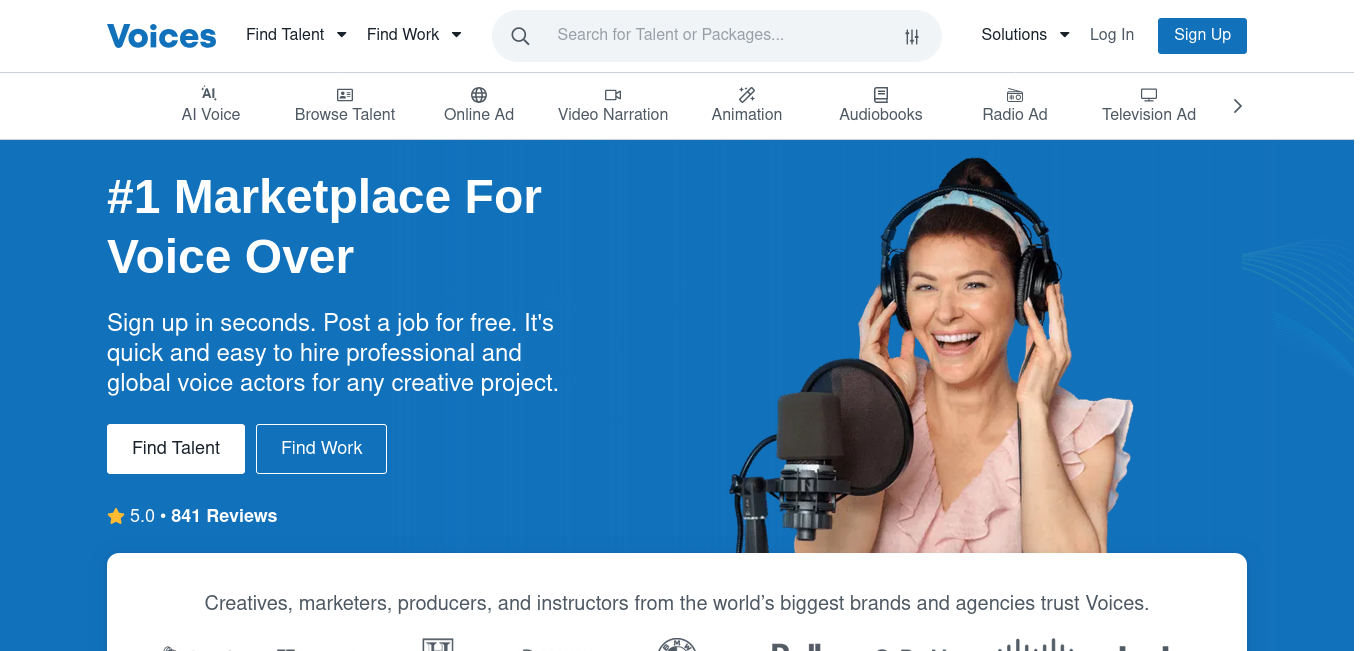
Task: Click the Log In link
Action: coord(1112,34)
